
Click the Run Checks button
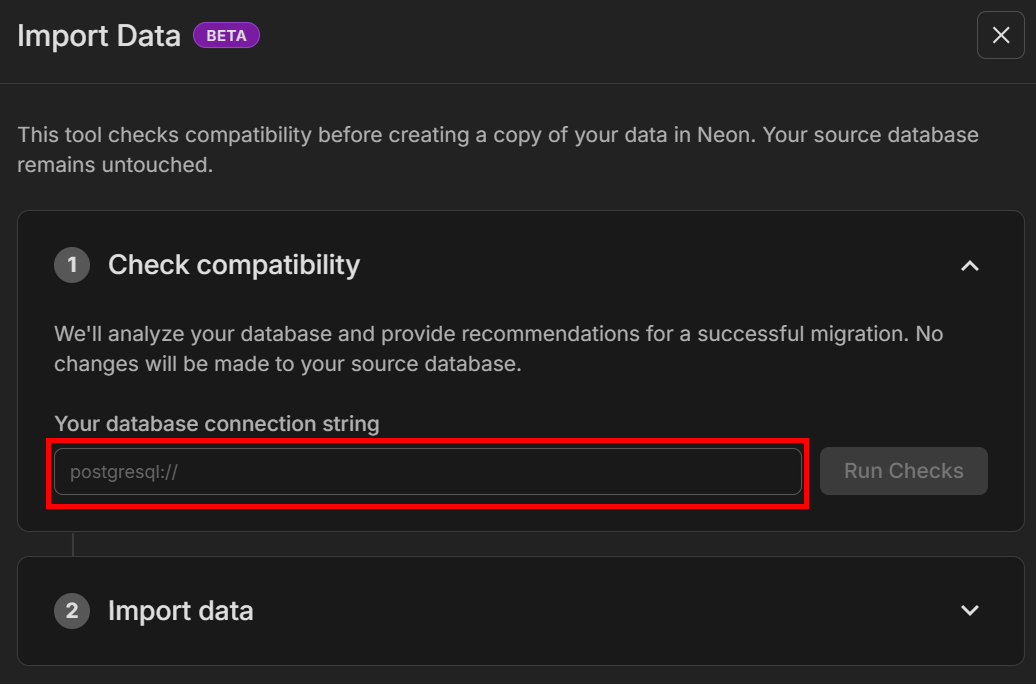coord(903,470)
